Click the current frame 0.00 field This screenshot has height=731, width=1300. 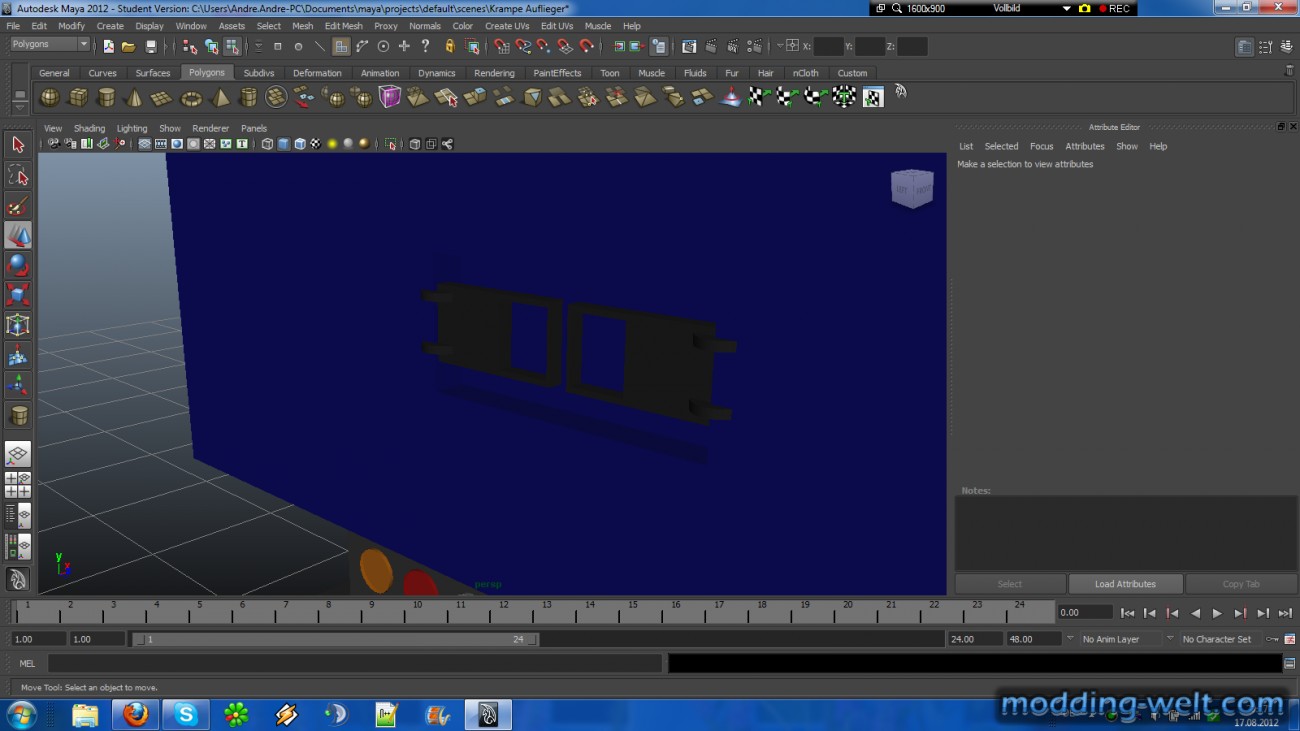(x=1085, y=613)
